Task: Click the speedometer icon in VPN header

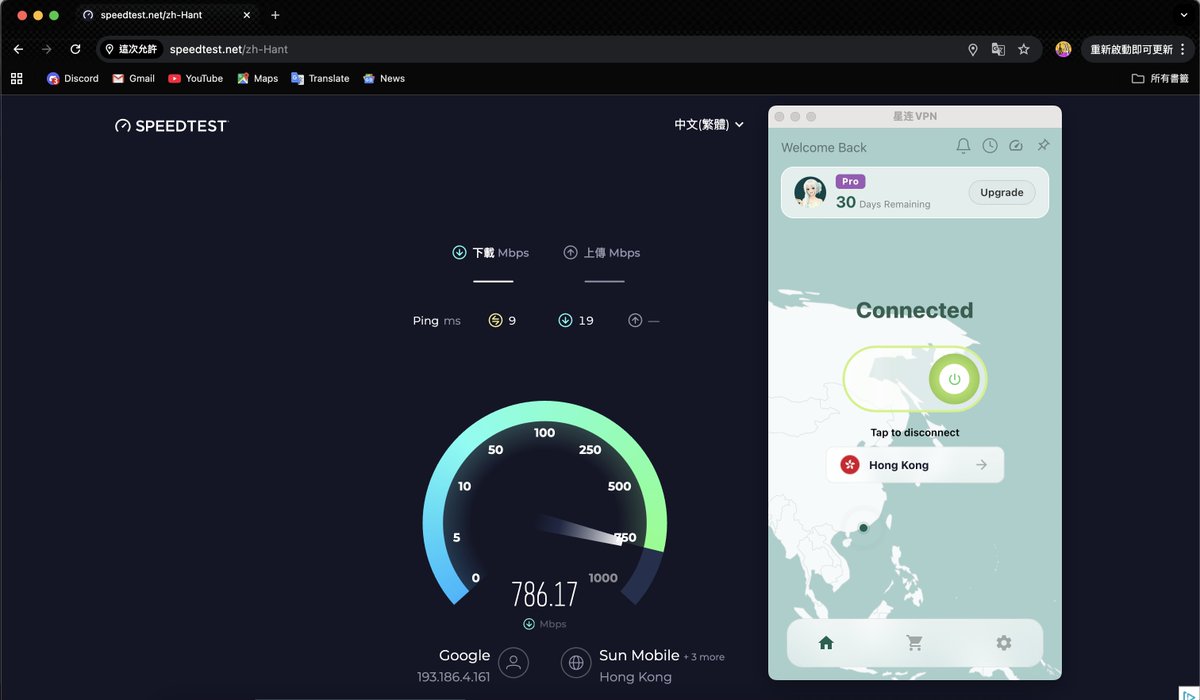Action: coord(1016,146)
